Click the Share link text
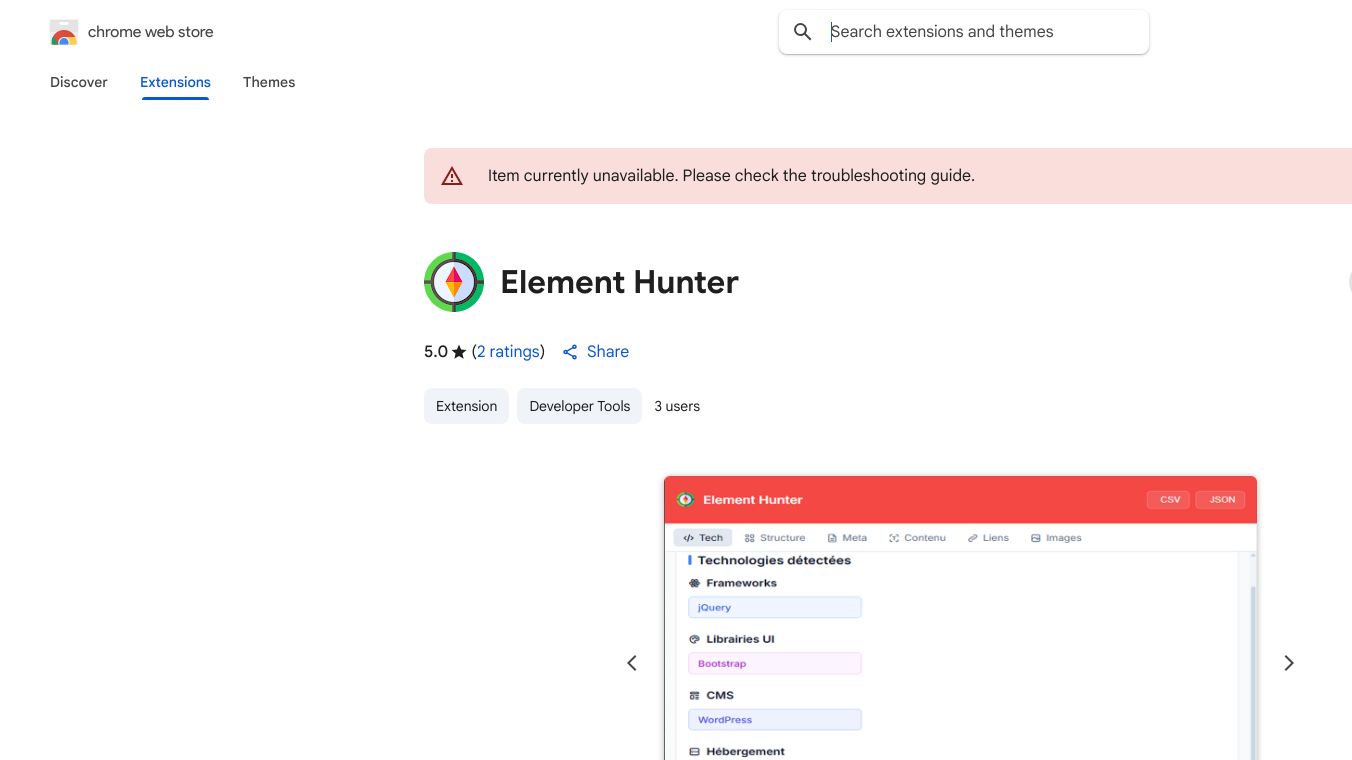1352x760 pixels. (608, 352)
